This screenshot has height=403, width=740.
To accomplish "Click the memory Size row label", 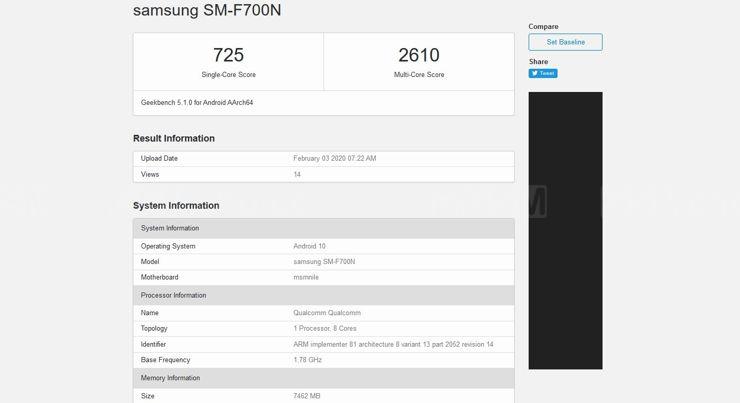I will click(147, 396).
